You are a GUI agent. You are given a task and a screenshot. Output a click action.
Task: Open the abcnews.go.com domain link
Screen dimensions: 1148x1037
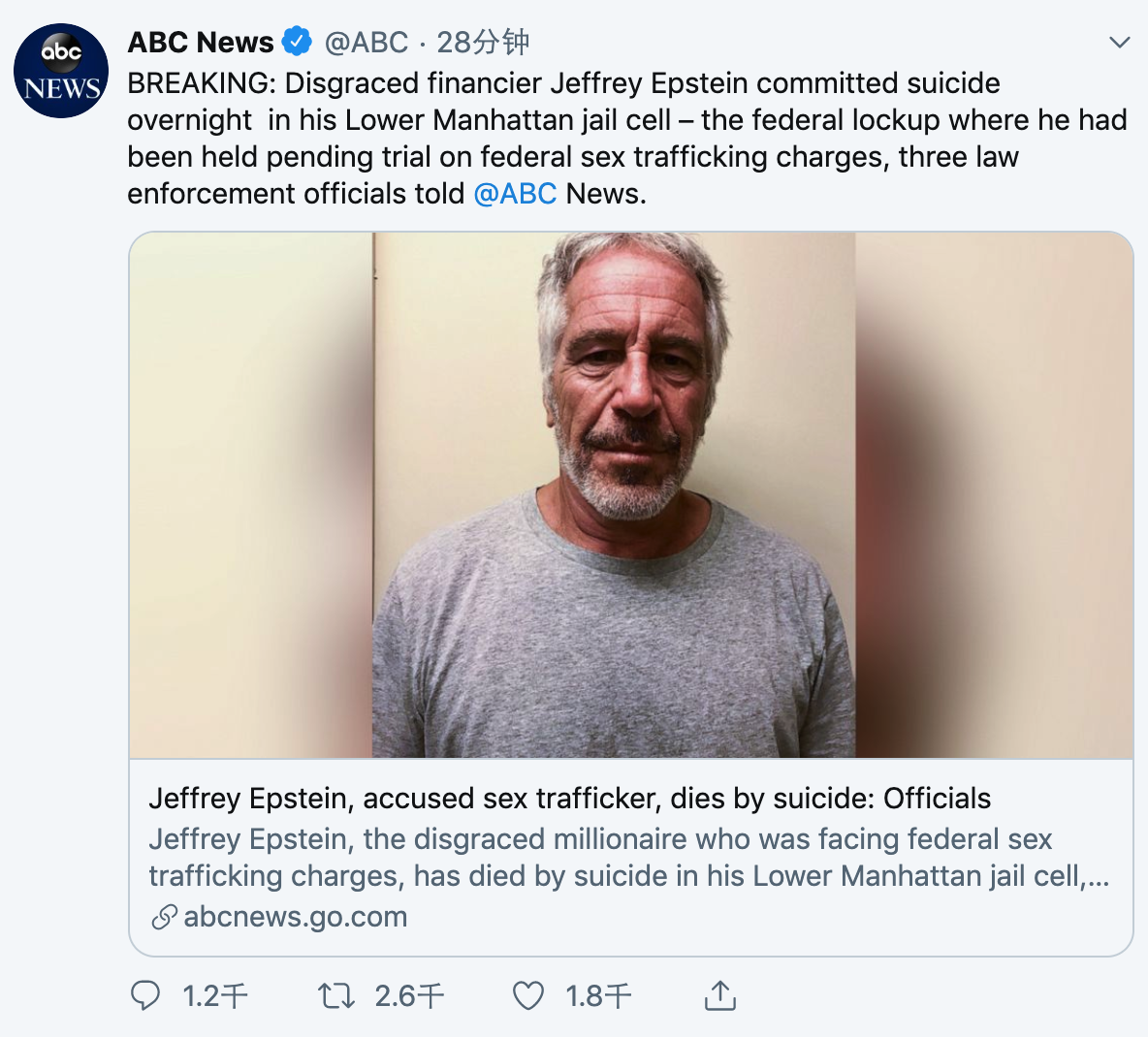click(x=295, y=917)
